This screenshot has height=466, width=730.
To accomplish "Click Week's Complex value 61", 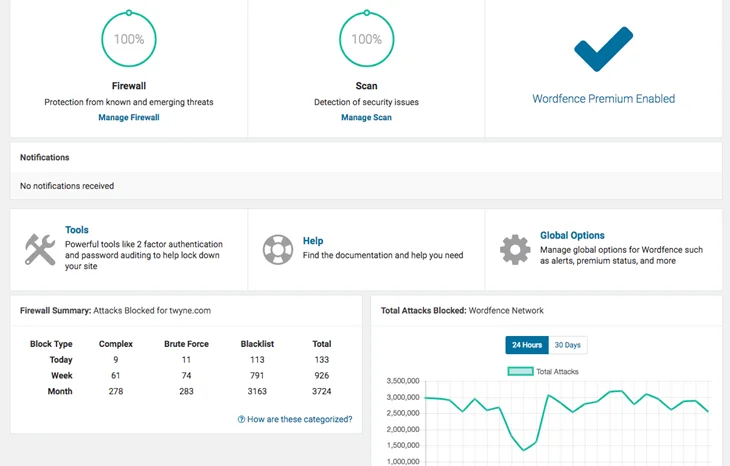I will tap(116, 375).
